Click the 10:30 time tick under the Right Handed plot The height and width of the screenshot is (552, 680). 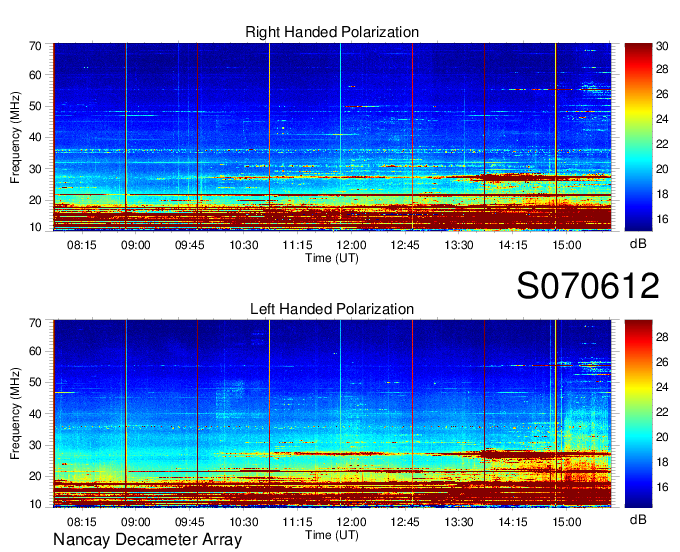[244, 245]
